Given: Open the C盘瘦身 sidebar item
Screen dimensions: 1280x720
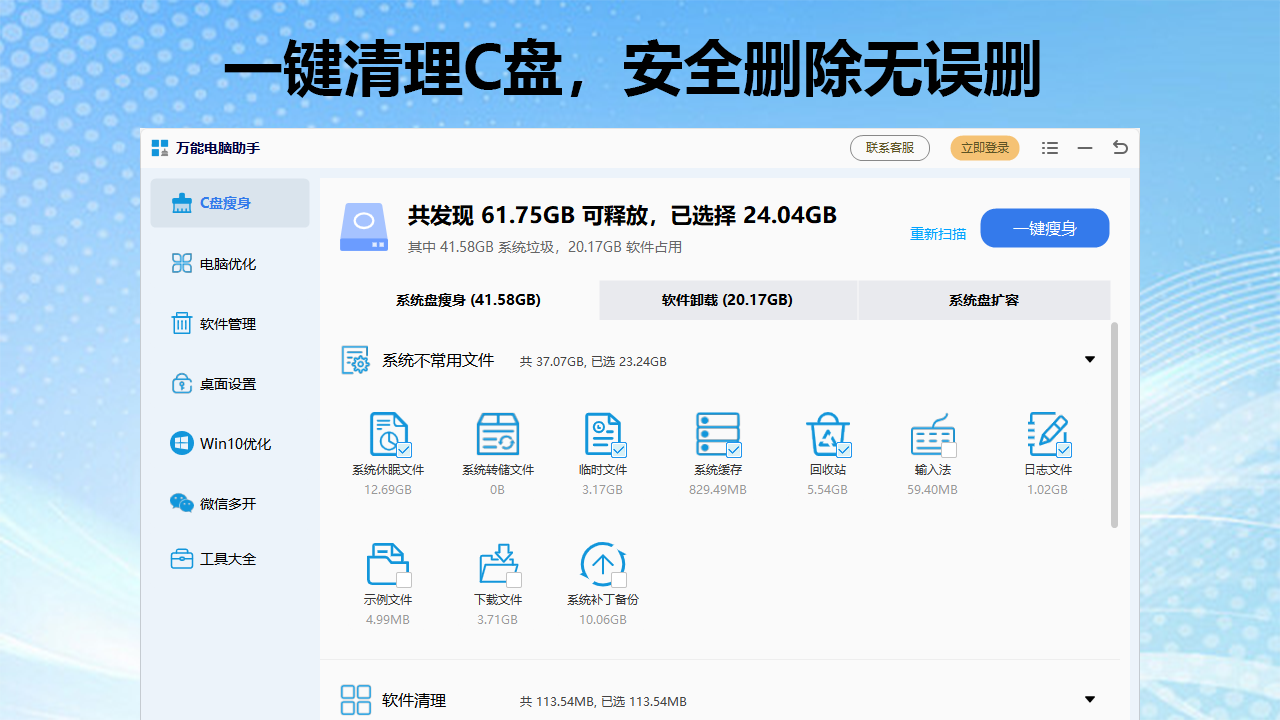Looking at the screenshot, I should tap(230, 203).
